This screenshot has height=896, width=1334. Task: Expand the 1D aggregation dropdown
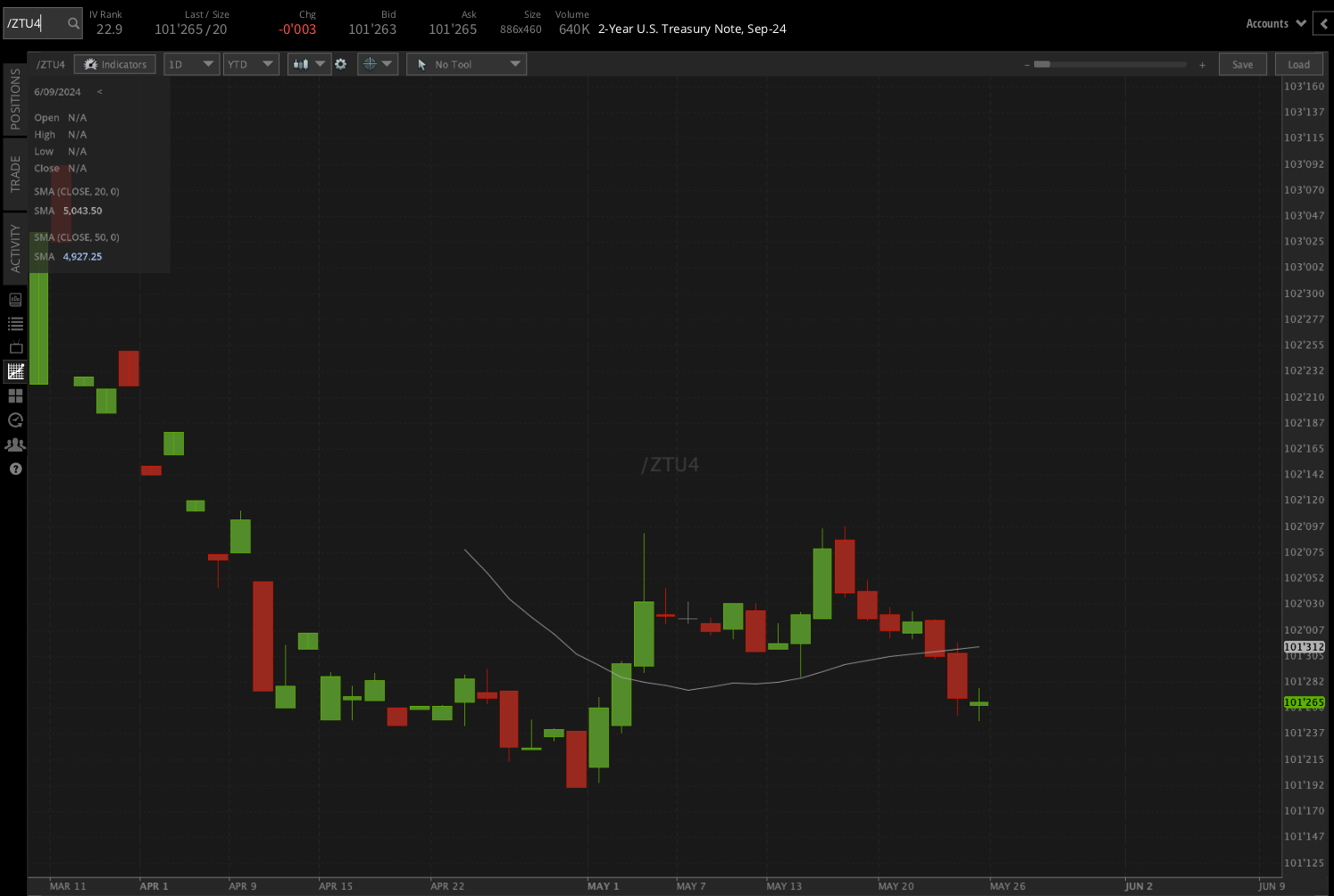[x=191, y=64]
